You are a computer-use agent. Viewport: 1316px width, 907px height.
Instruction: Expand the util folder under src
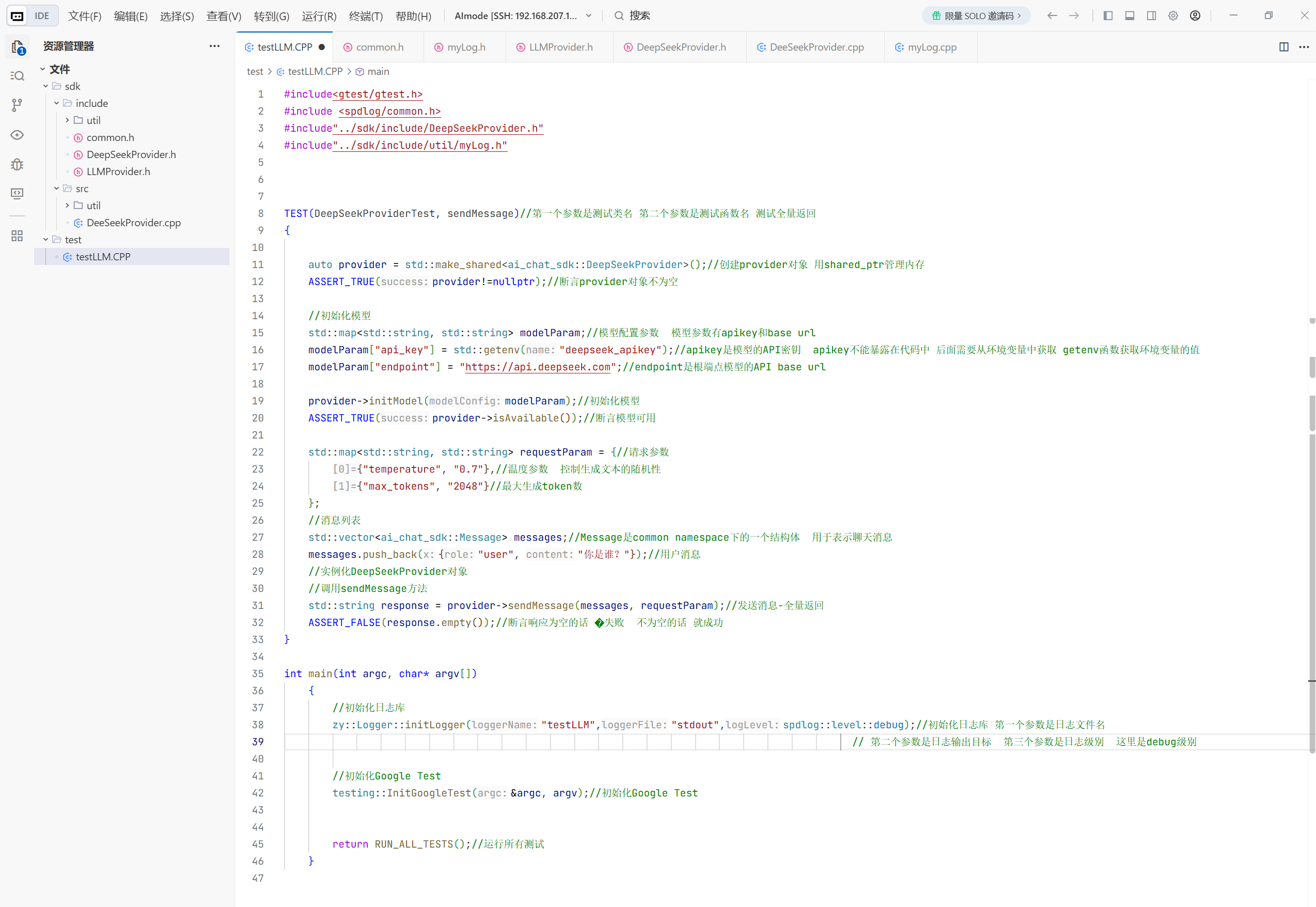click(68, 206)
